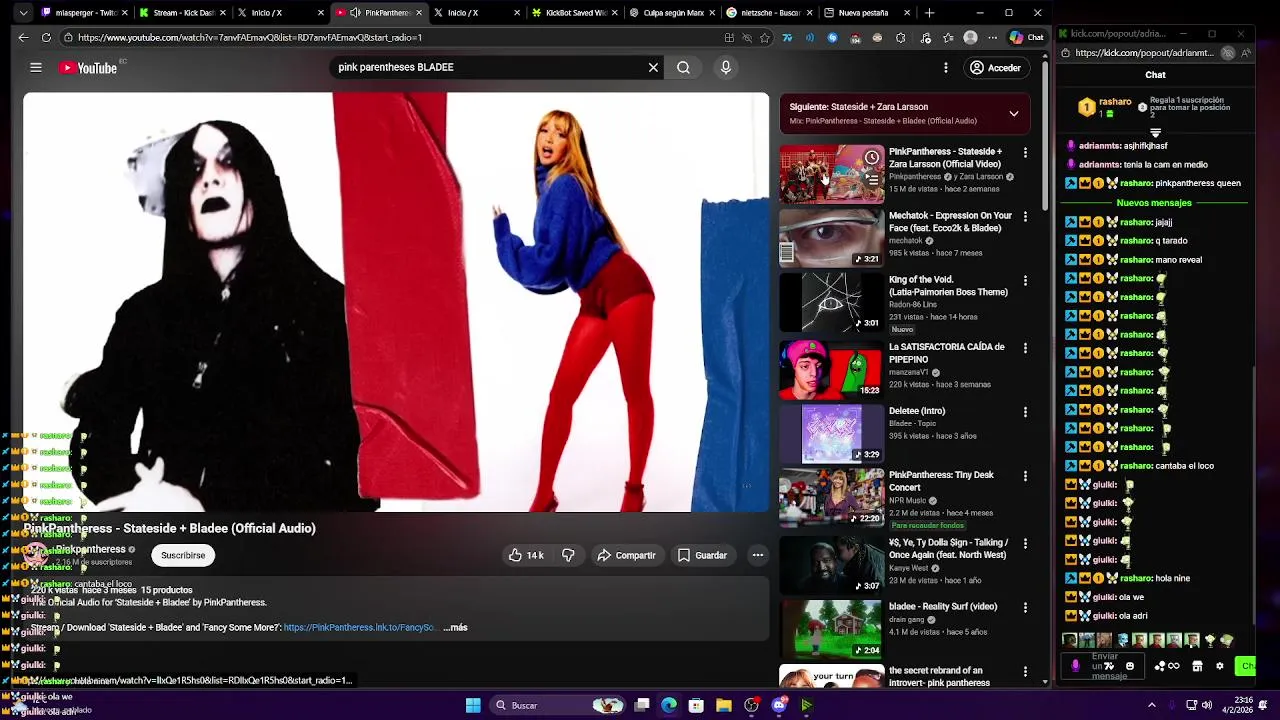The image size is (1280, 720).
Task: Click the YouTube search magnifier button
Action: pyautogui.click(x=683, y=68)
